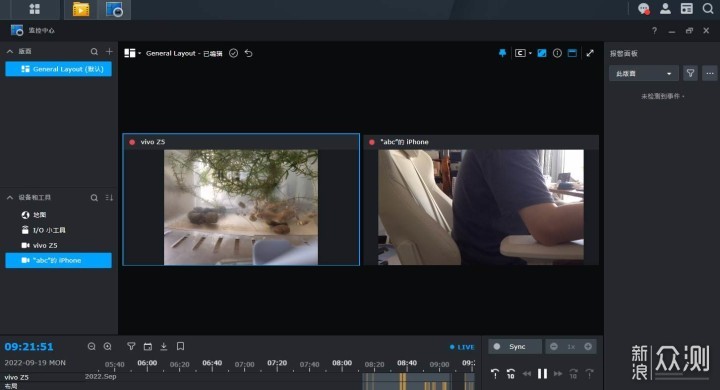Screen dimensions: 720x390
Task: Click the 08:40 mark on the timeline
Action: 407,363
